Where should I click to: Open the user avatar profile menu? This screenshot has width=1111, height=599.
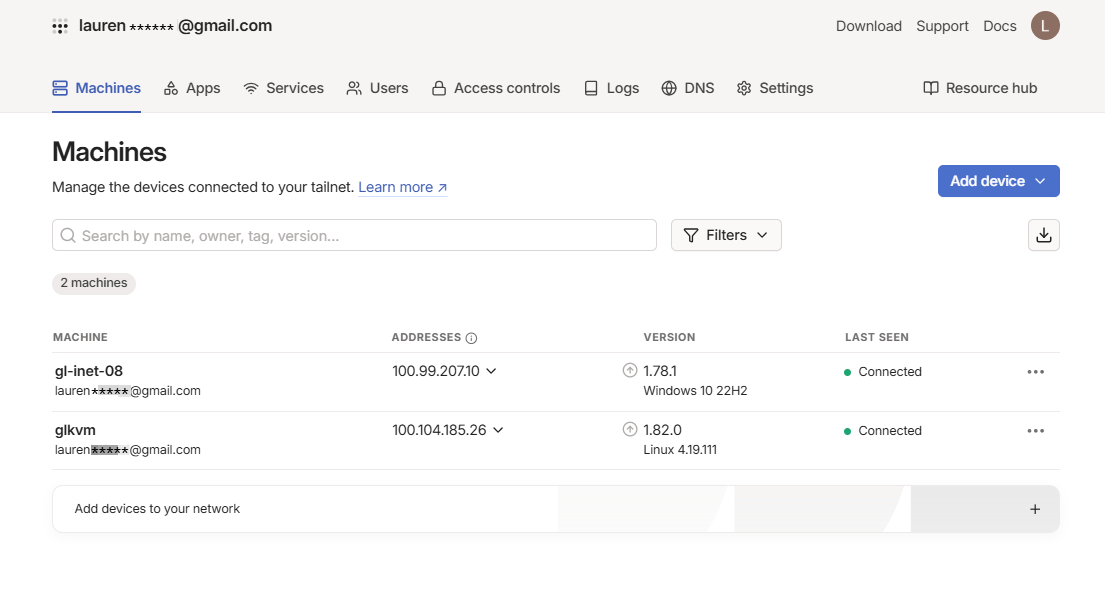(x=1045, y=26)
